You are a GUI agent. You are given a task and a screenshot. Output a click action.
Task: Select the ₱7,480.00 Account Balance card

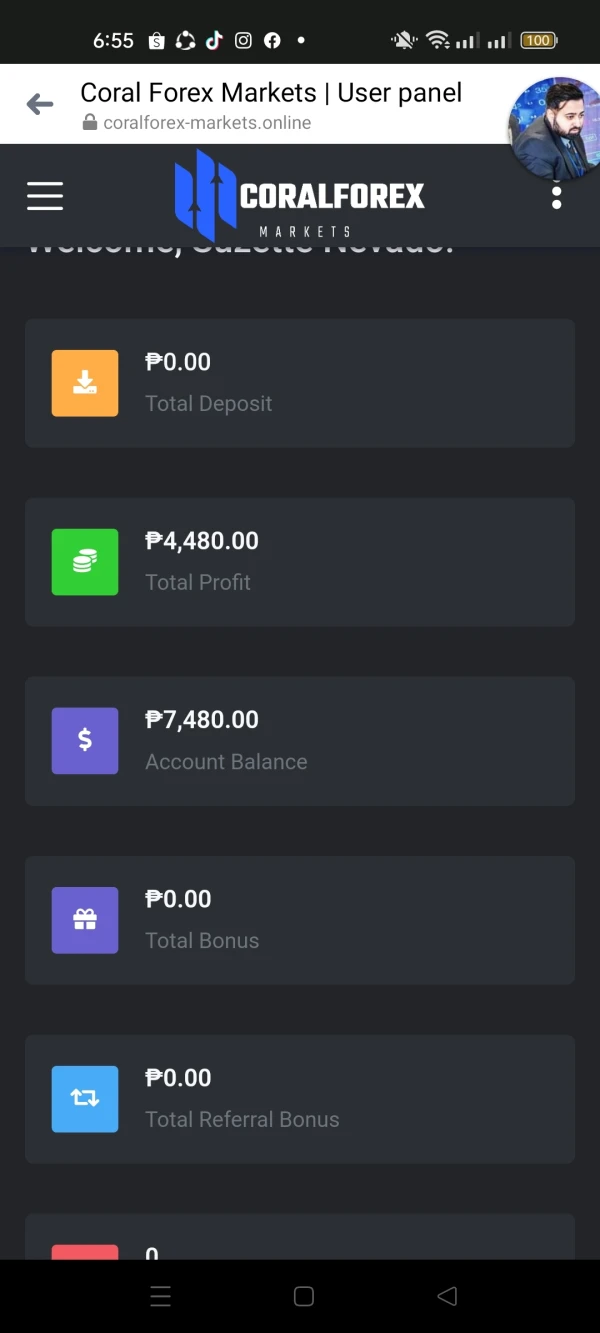[x=300, y=741]
